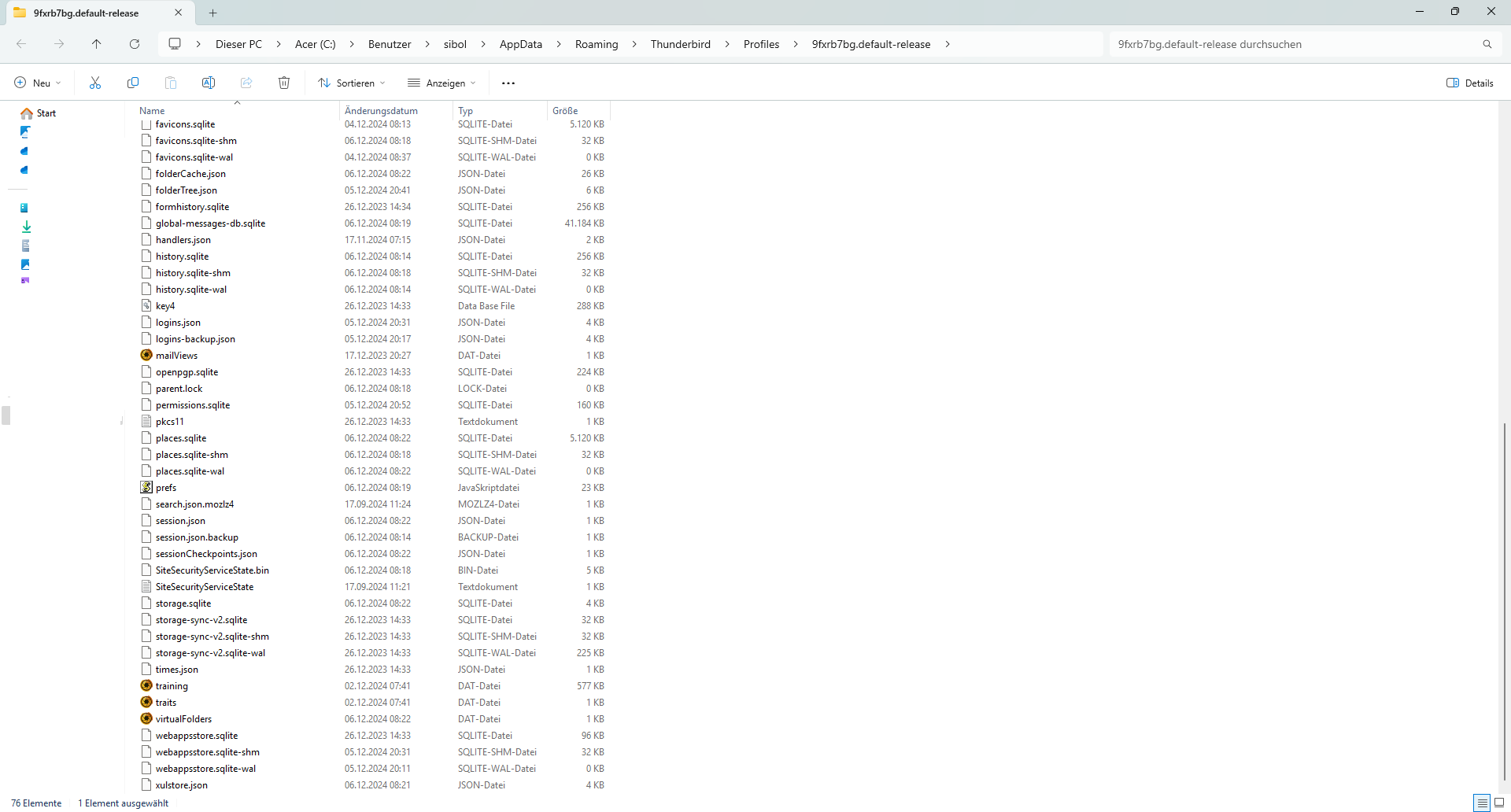
Task: Navigate to Dieser PC breadcrumb
Action: pyautogui.click(x=239, y=44)
